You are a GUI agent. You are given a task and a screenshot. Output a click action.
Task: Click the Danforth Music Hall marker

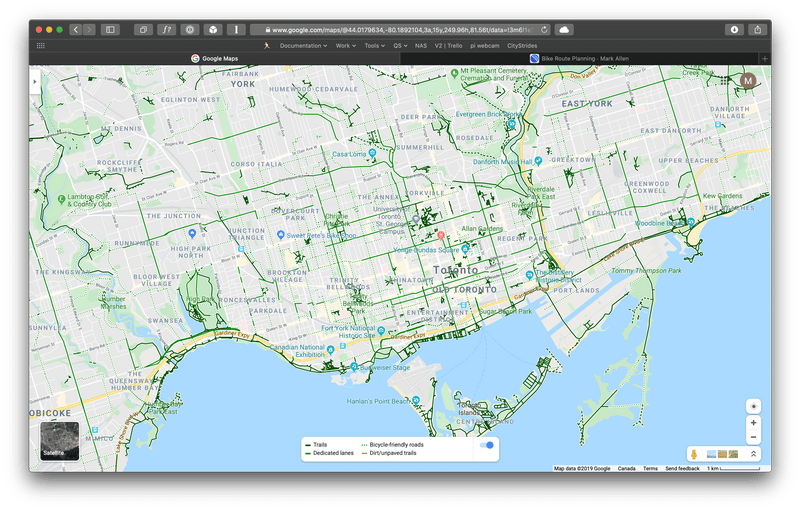pyautogui.click(x=538, y=161)
